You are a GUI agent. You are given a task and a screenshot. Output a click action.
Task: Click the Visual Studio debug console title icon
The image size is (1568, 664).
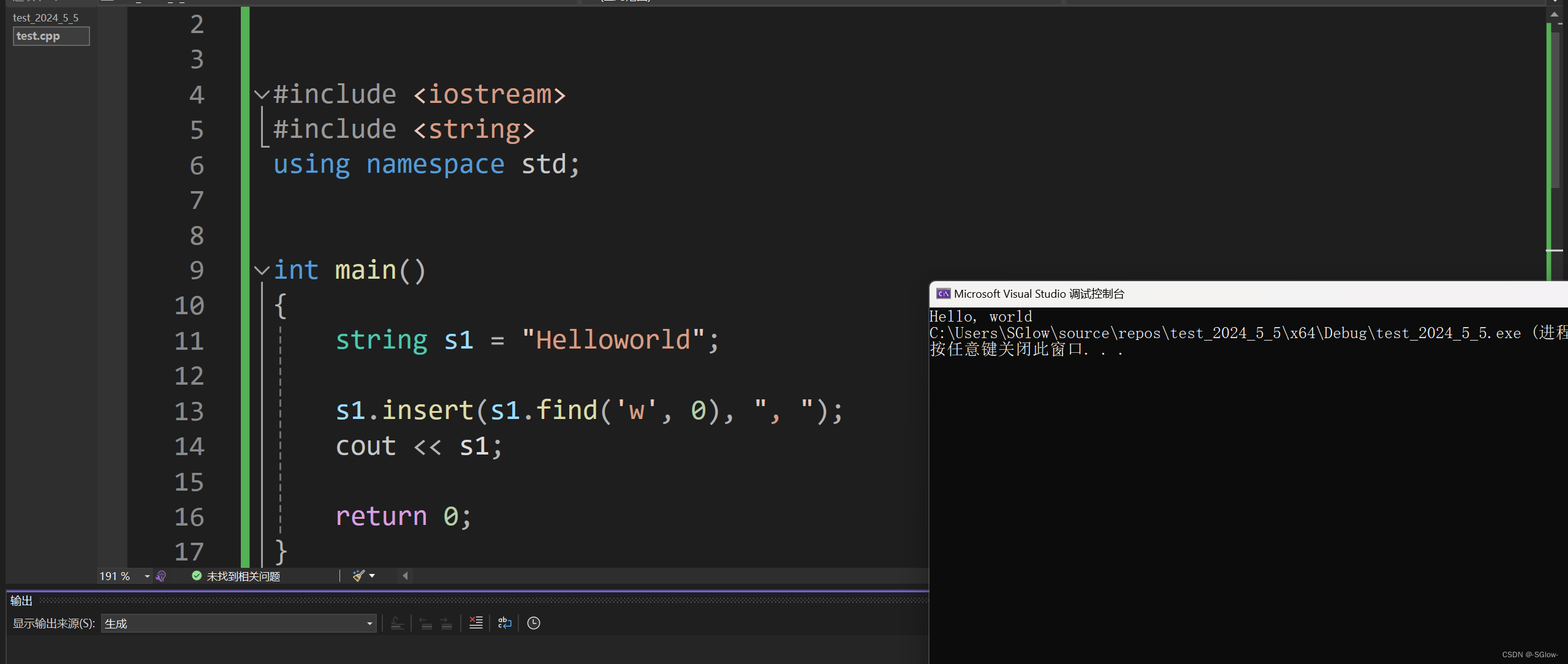click(x=943, y=294)
